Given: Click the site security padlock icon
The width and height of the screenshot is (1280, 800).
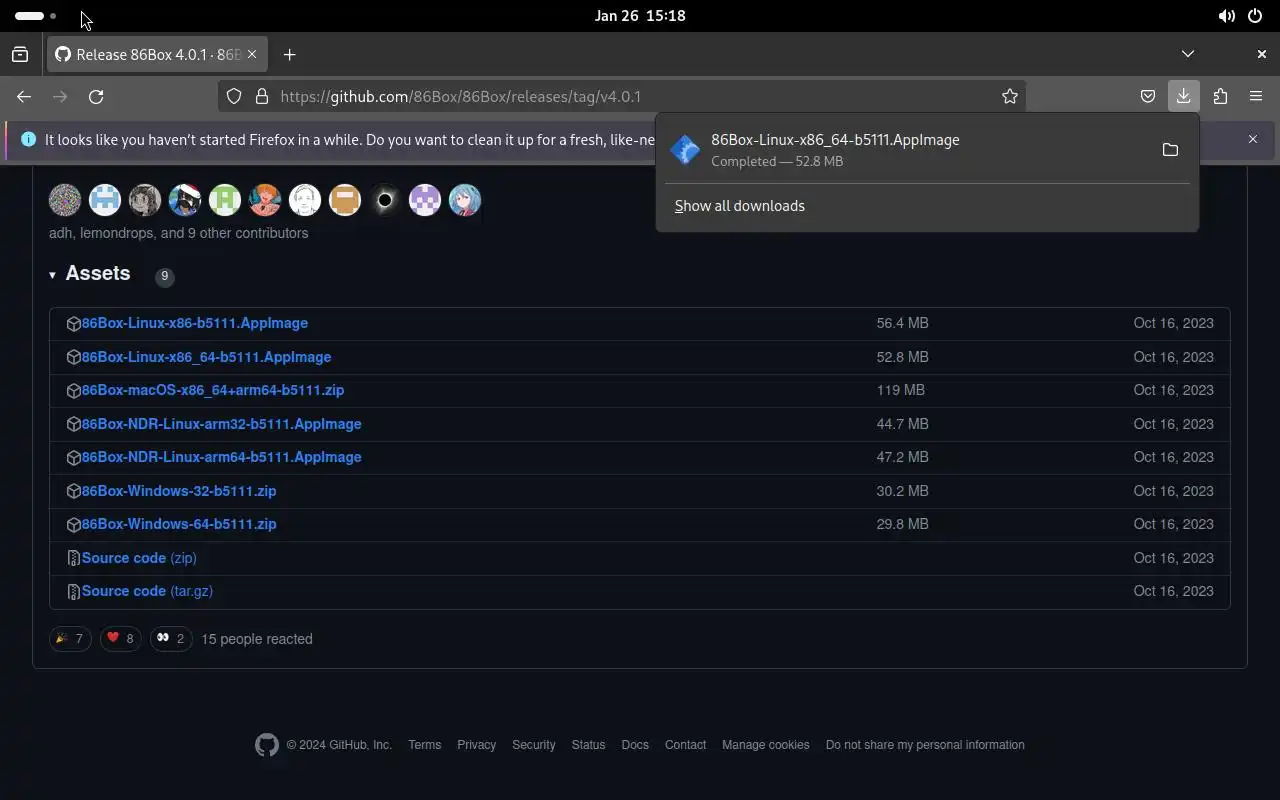Looking at the screenshot, I should [262, 96].
